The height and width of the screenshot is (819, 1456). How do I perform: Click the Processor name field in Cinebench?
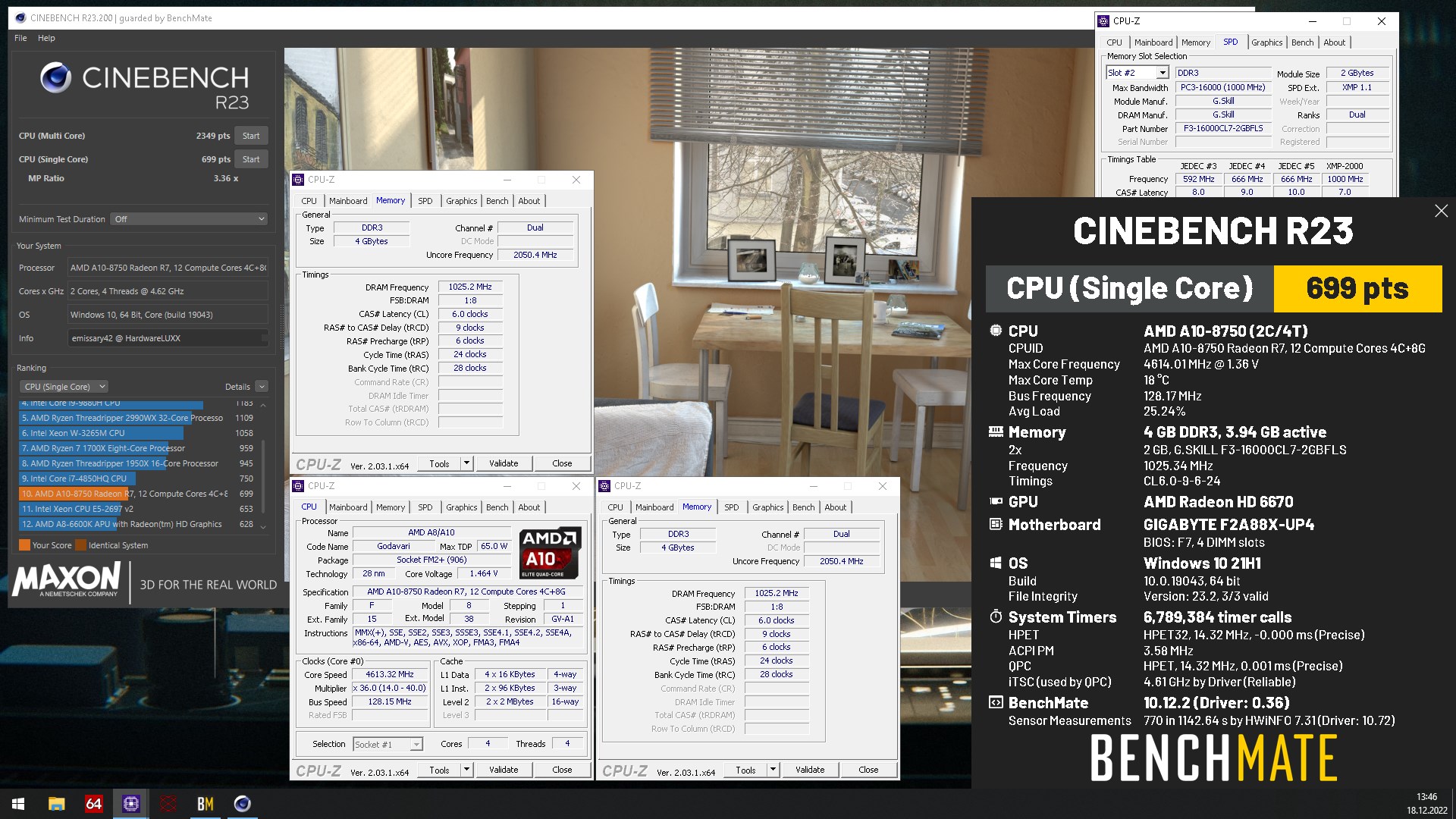168,268
